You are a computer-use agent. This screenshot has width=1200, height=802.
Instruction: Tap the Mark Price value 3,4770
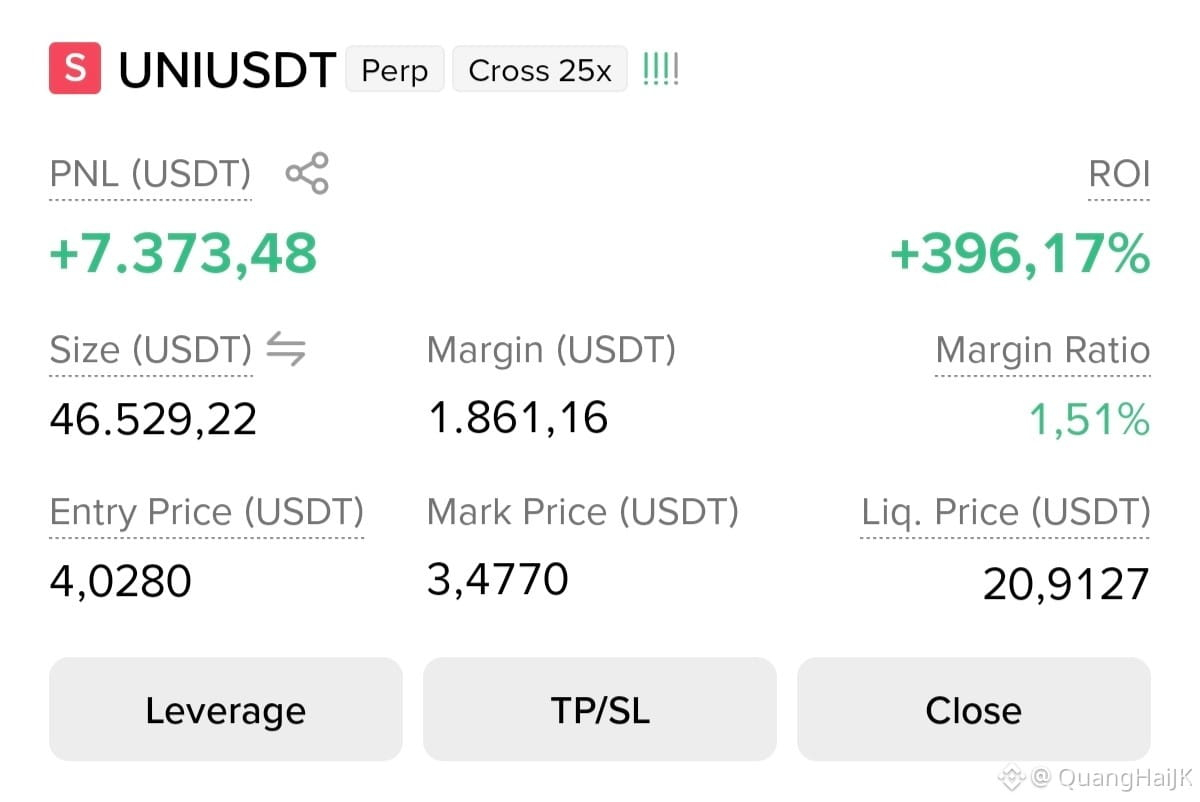click(498, 579)
